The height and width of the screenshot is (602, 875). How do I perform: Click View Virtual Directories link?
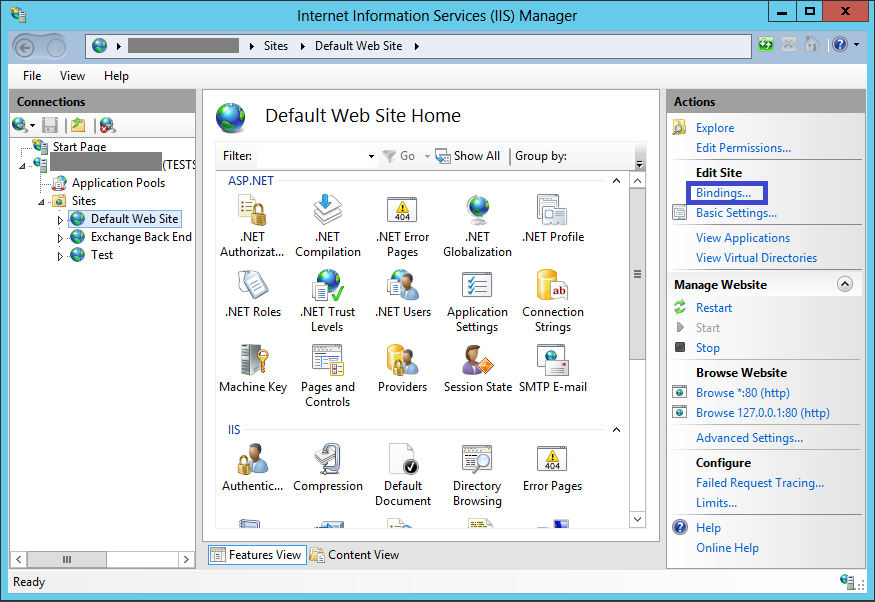coord(756,258)
